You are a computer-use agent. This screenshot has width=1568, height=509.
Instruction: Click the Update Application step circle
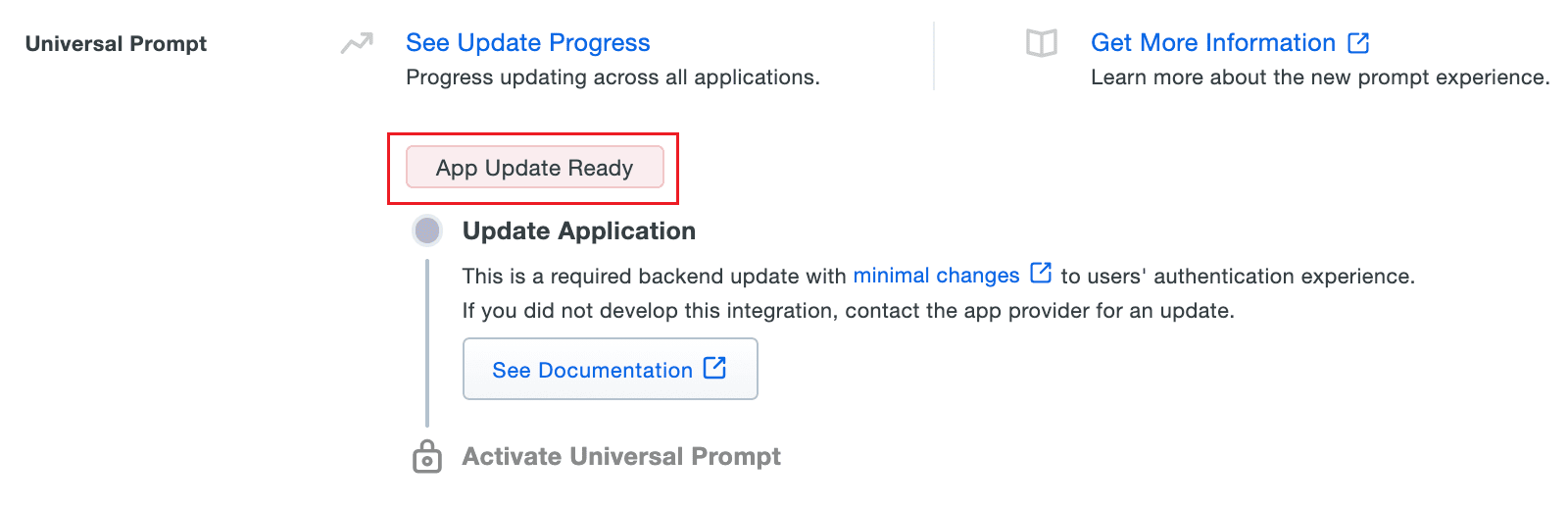[427, 230]
